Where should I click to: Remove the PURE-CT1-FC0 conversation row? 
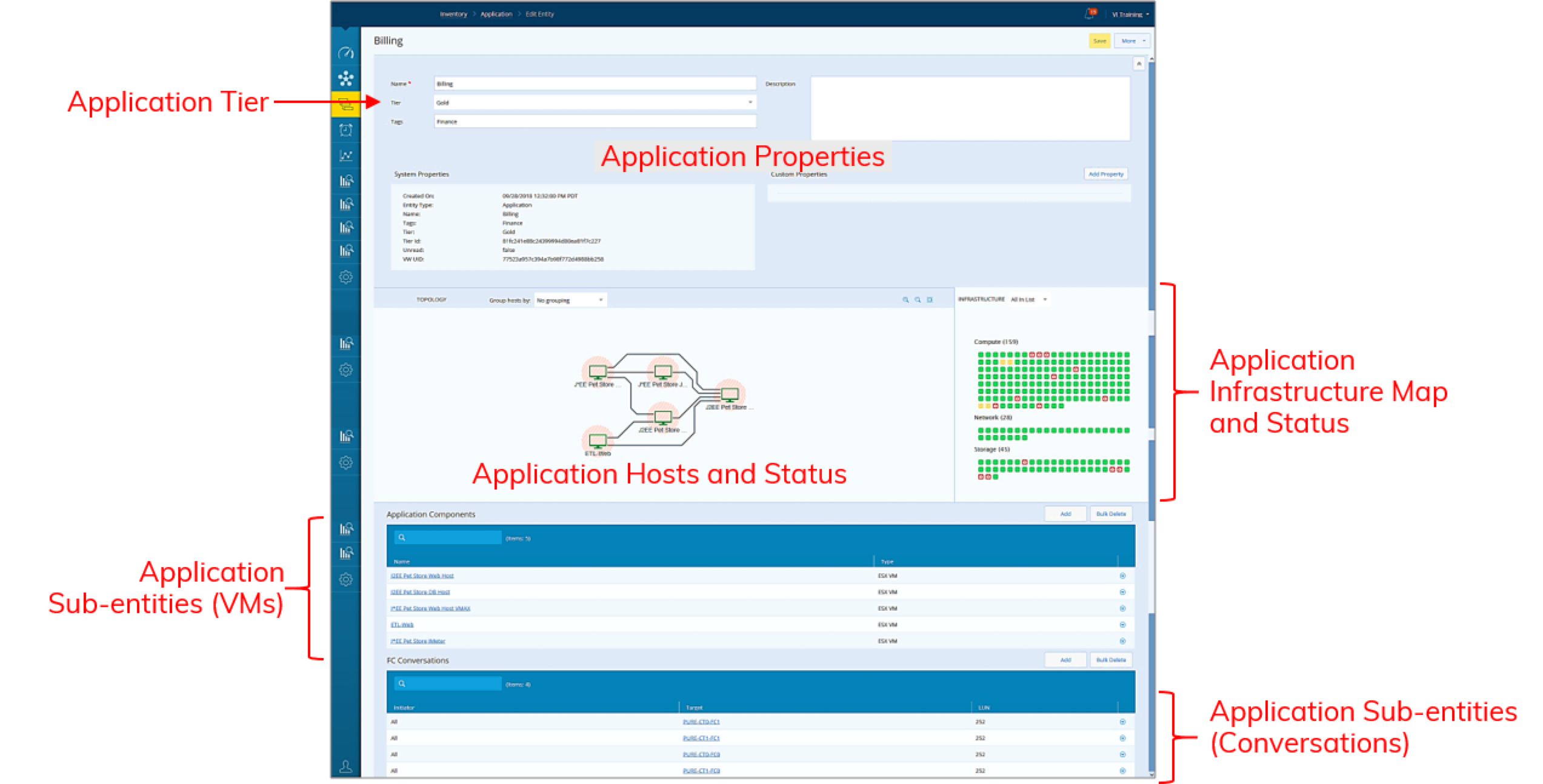coord(1122,771)
